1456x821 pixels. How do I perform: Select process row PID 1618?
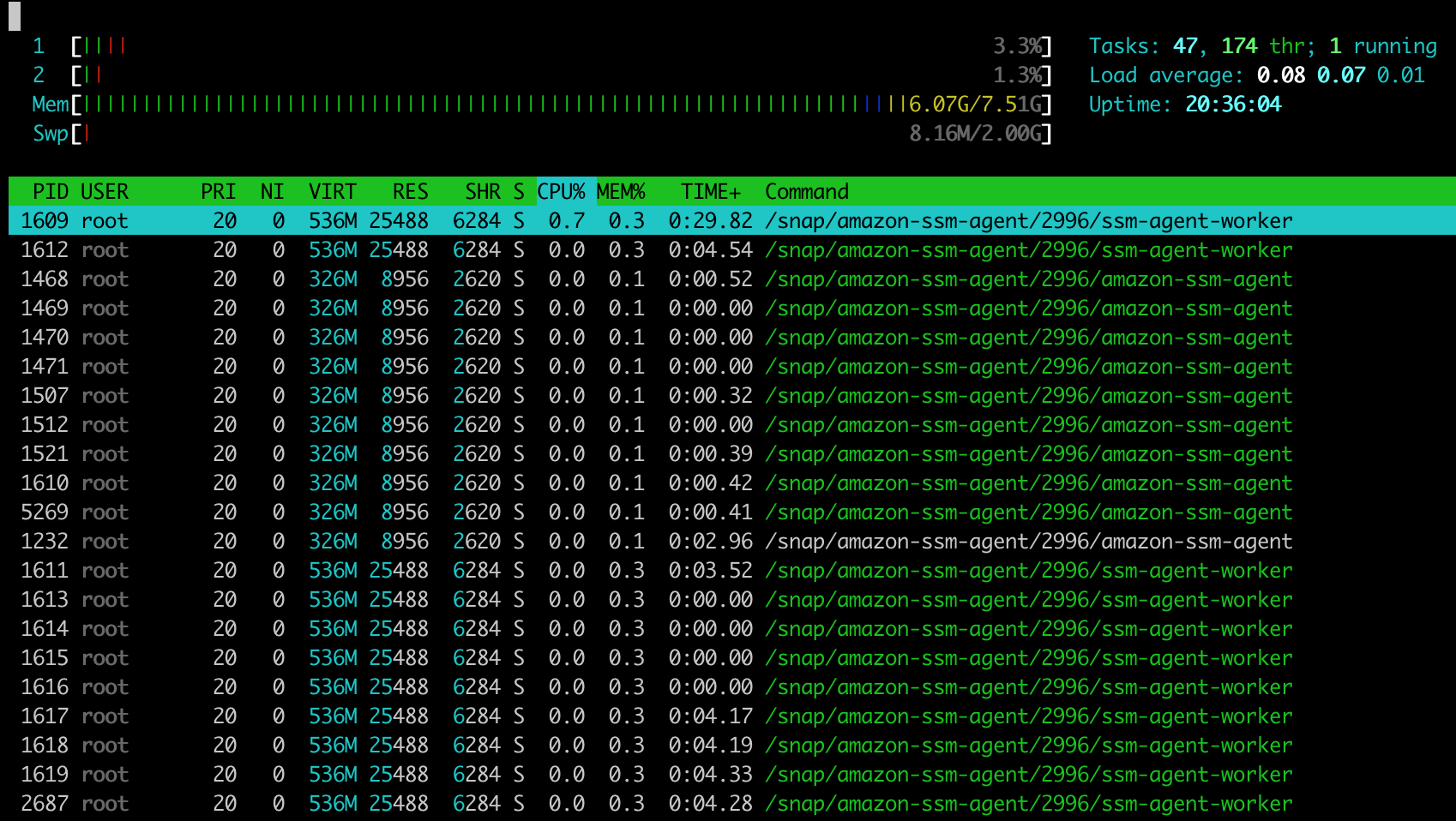click(732, 745)
